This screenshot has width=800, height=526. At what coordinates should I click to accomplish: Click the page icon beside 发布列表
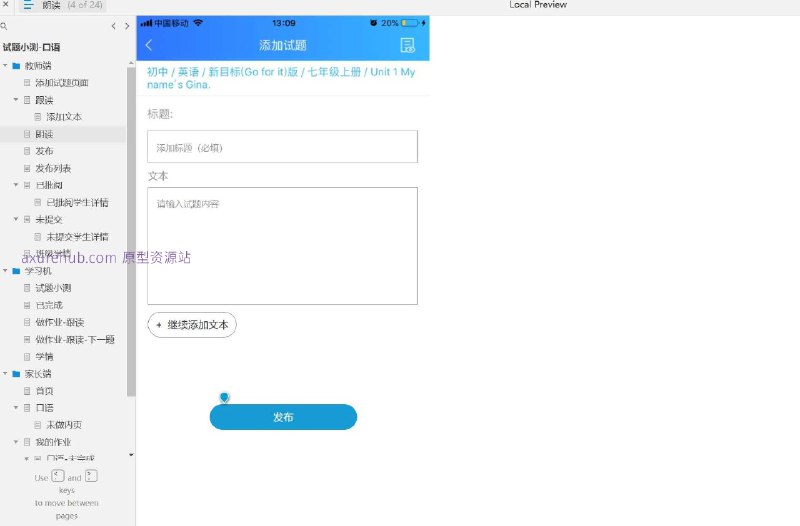pos(27,168)
